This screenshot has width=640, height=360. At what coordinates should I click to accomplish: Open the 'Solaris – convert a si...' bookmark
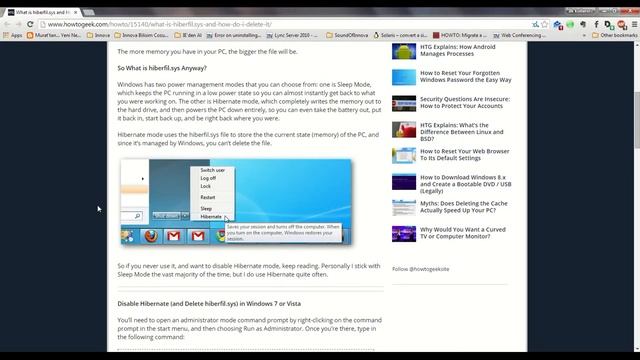[400, 36]
